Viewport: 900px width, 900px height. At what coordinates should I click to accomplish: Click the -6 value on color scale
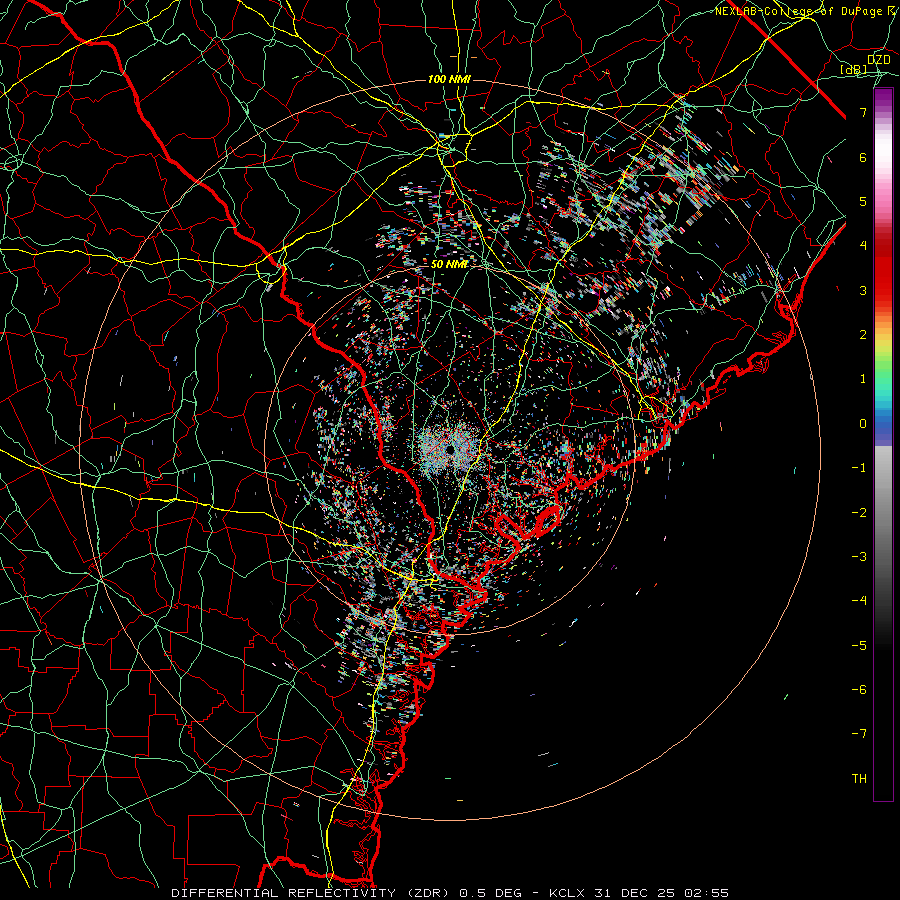pyautogui.click(x=859, y=690)
